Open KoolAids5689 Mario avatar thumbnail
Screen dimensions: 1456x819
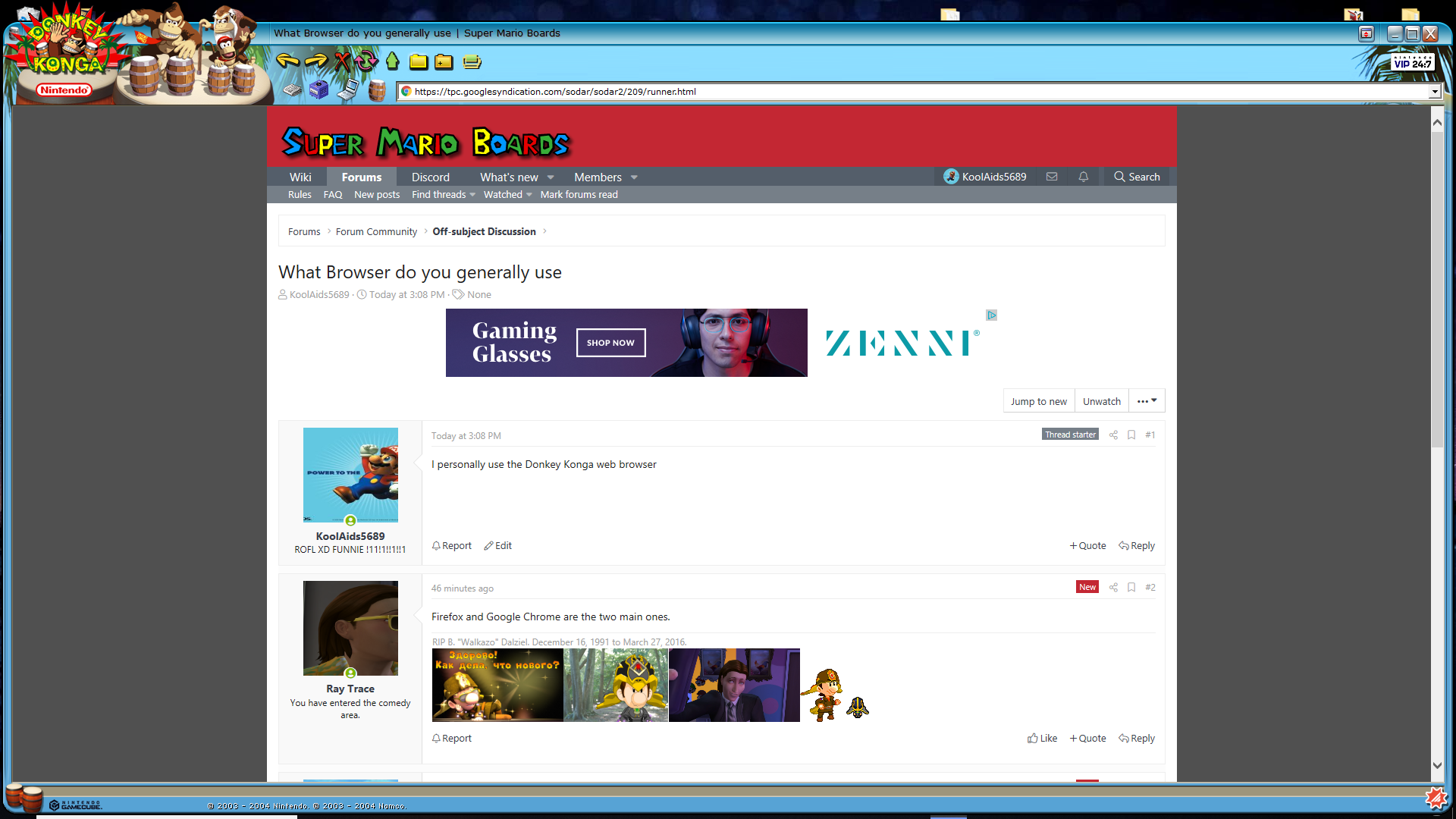tap(350, 475)
